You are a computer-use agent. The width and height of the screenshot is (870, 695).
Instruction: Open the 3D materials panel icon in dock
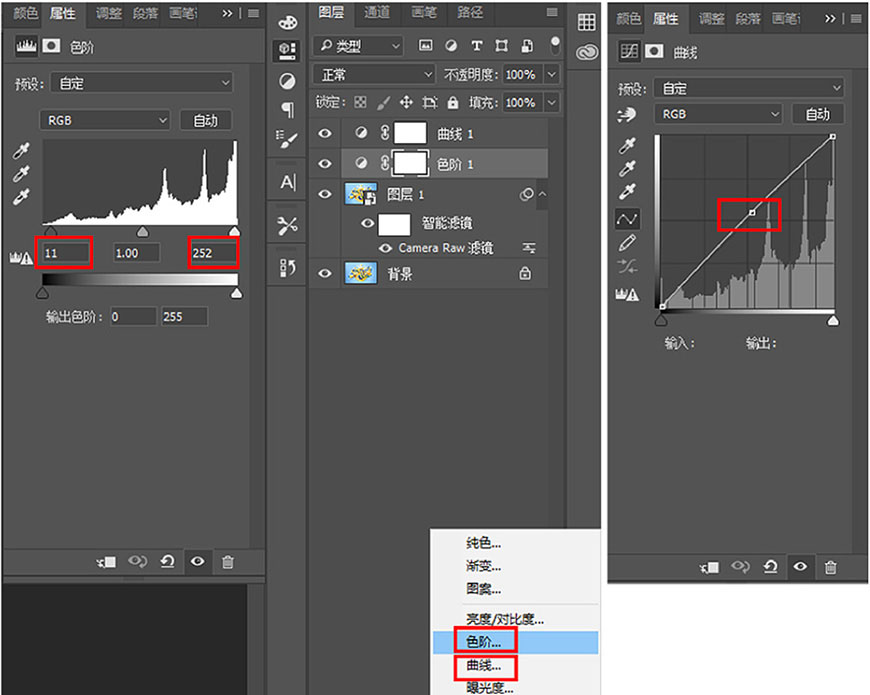pos(287,51)
